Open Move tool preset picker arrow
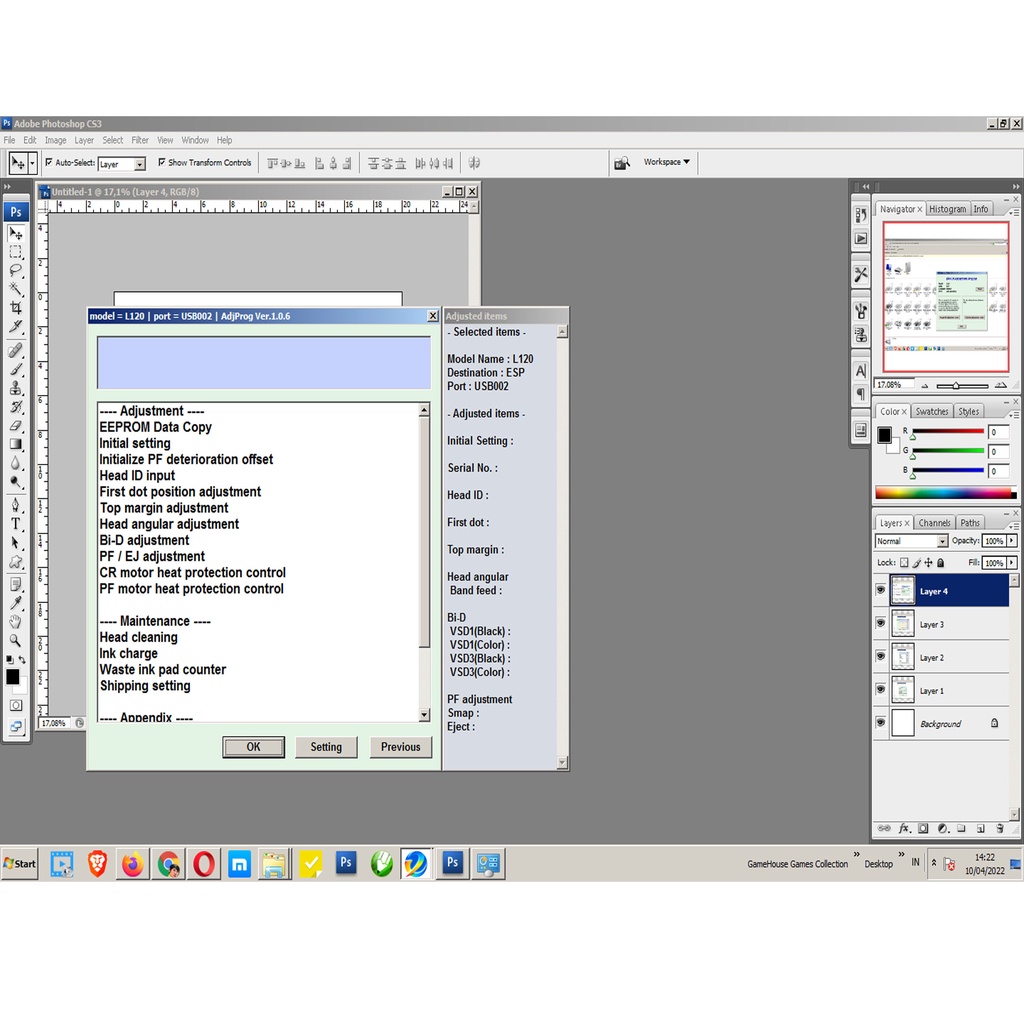The image size is (1024, 1024). [32, 163]
